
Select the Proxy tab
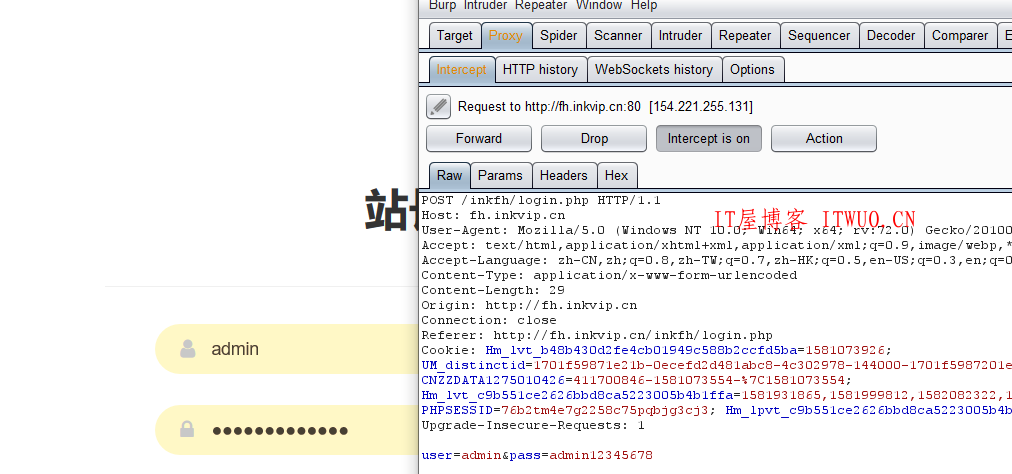tap(506, 36)
